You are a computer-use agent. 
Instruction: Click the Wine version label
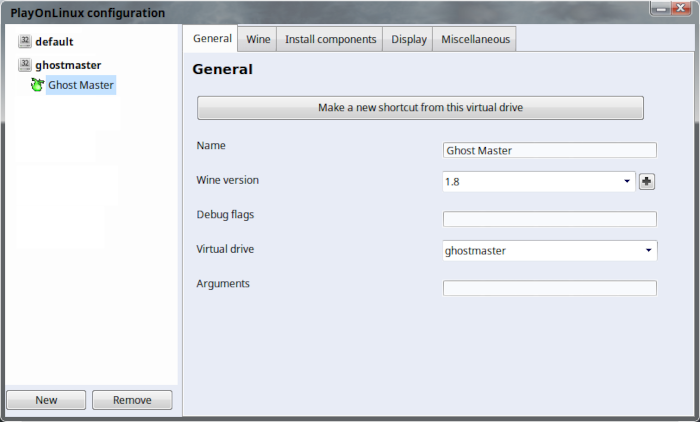tap(228, 180)
